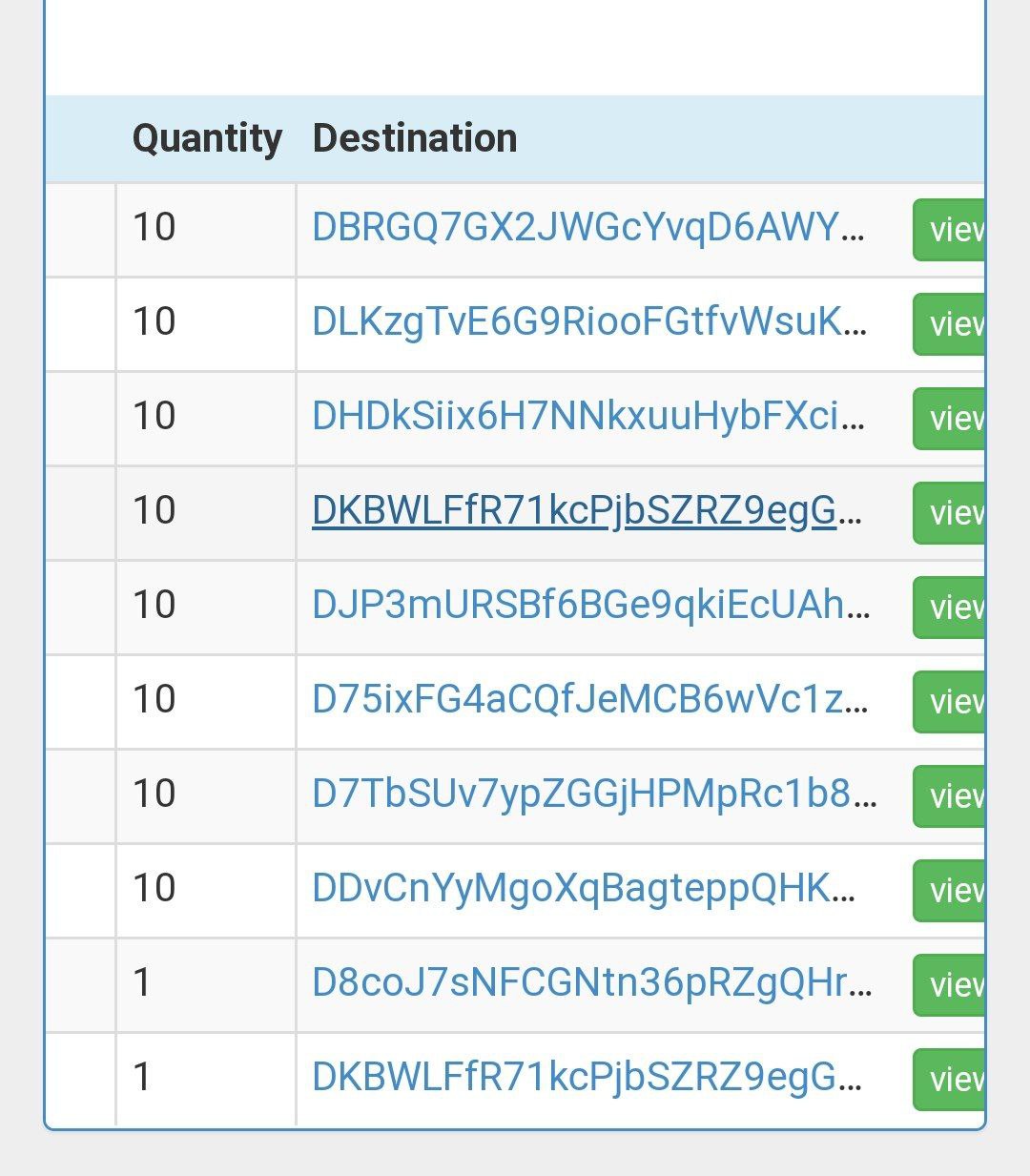The image size is (1030, 1176).
Task: Click view button for DJP3mURSBf6BGe9 row
Action: pos(949,608)
